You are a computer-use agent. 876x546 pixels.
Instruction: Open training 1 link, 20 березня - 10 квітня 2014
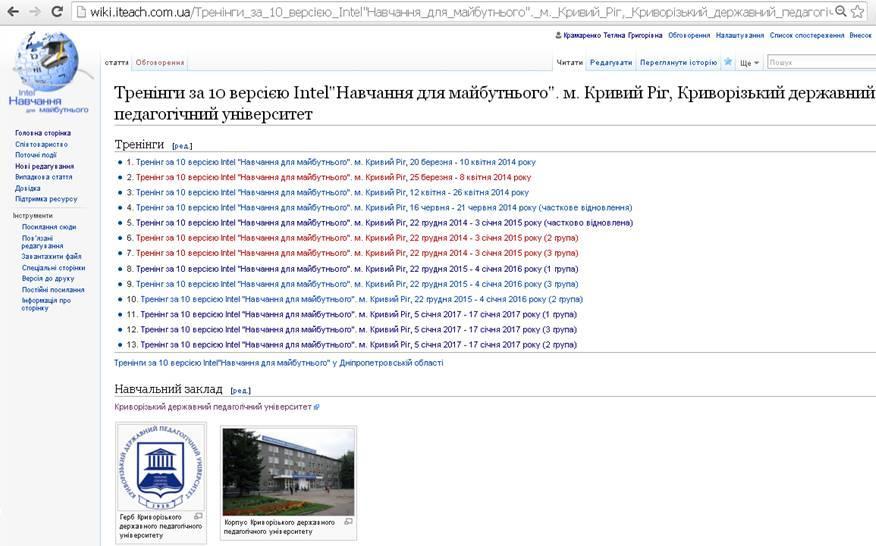tap(336, 162)
